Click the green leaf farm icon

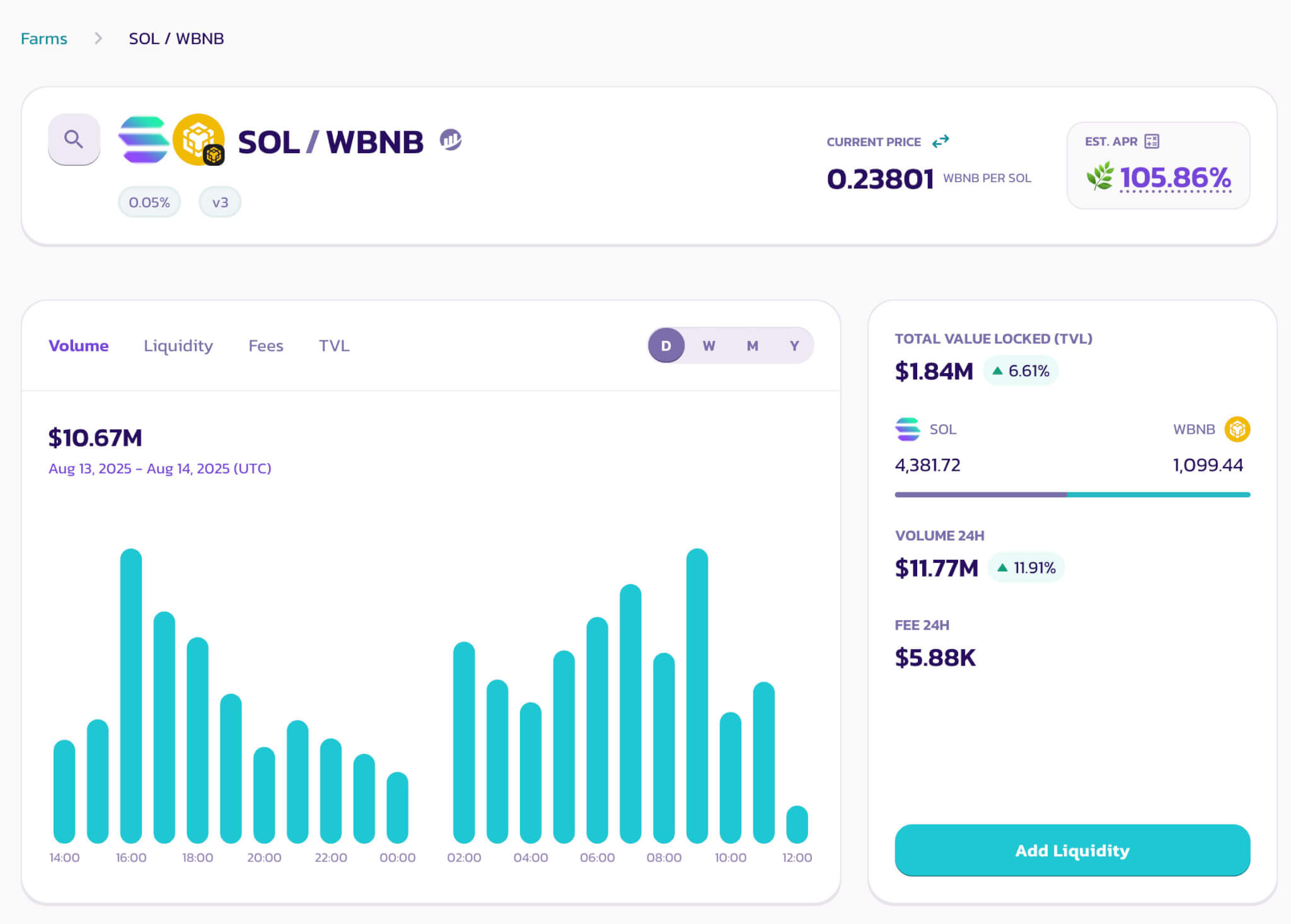click(x=1100, y=176)
